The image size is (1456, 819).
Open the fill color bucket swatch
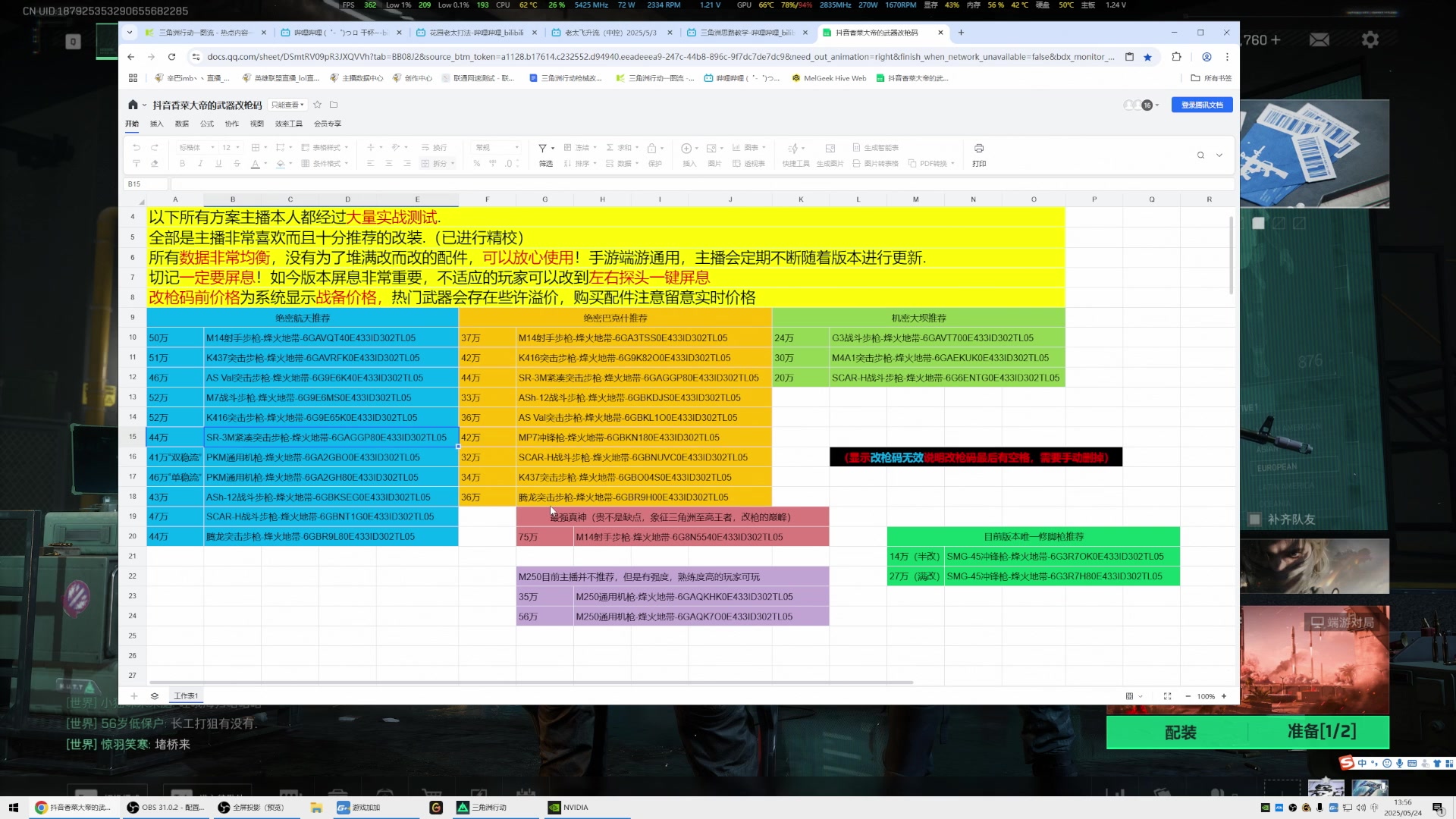[x=280, y=164]
